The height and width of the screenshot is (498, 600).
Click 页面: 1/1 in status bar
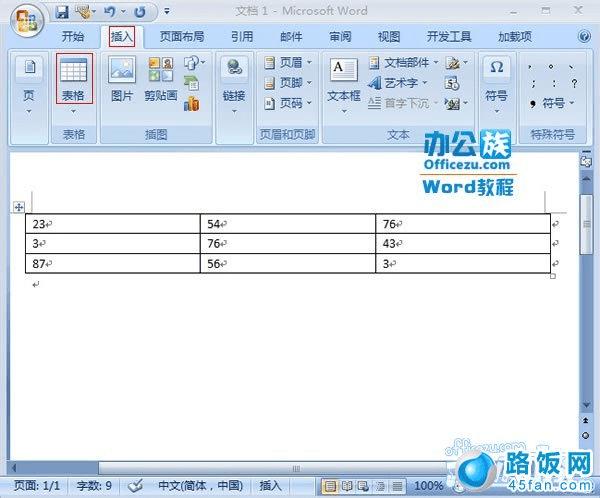37,486
